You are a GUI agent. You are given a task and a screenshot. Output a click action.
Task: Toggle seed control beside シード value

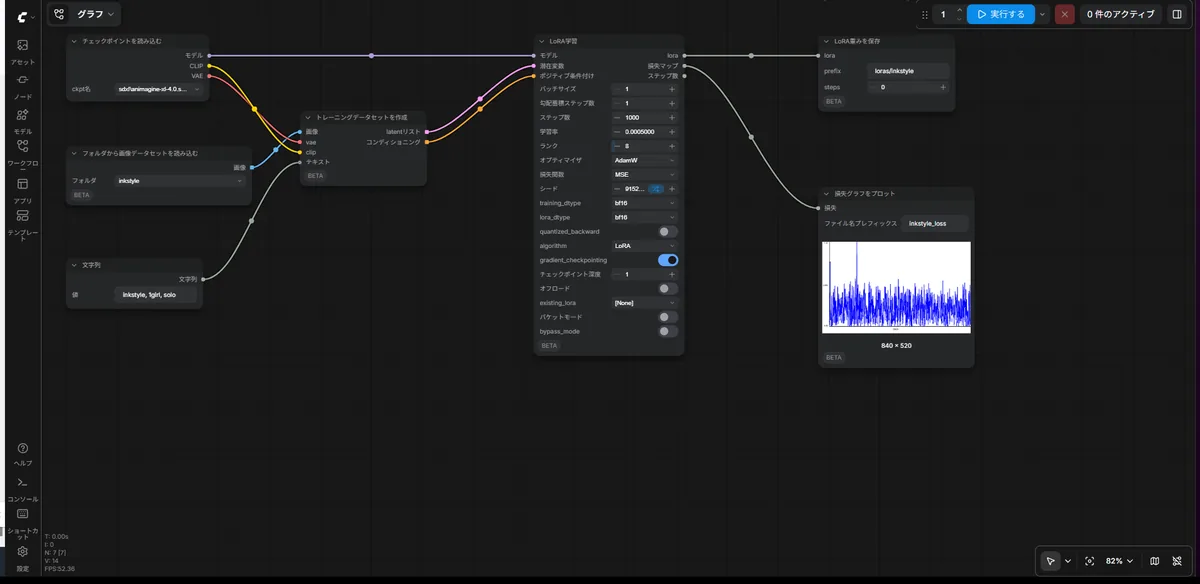coord(656,188)
